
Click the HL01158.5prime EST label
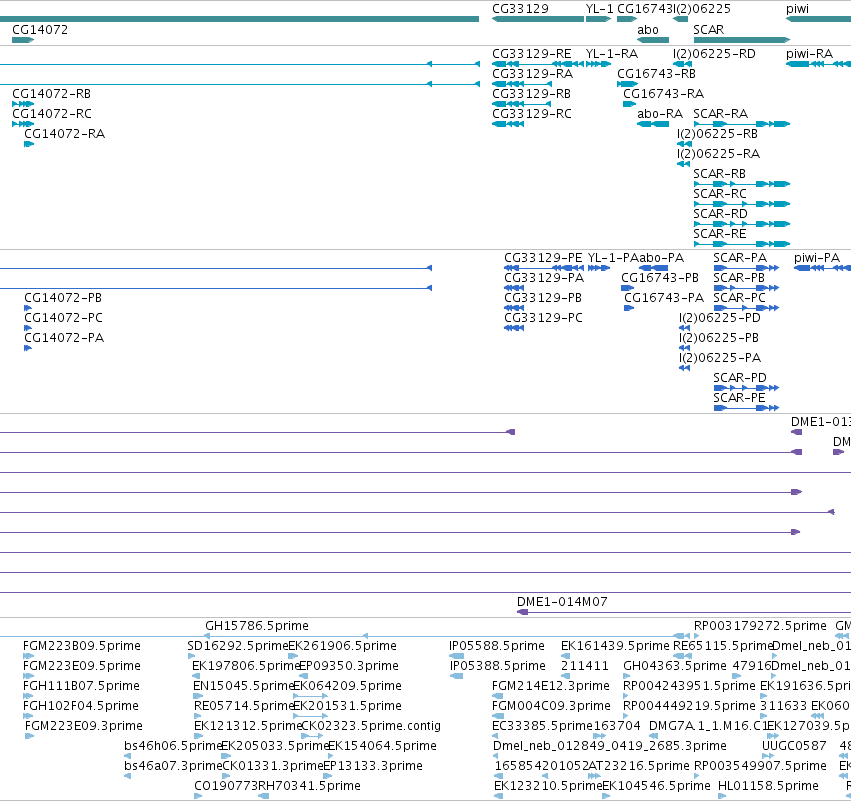coord(768,786)
